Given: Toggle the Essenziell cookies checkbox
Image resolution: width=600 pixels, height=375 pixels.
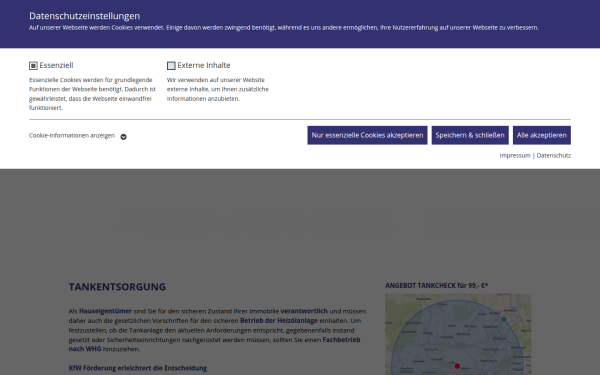Looking at the screenshot, I should 33,66.
